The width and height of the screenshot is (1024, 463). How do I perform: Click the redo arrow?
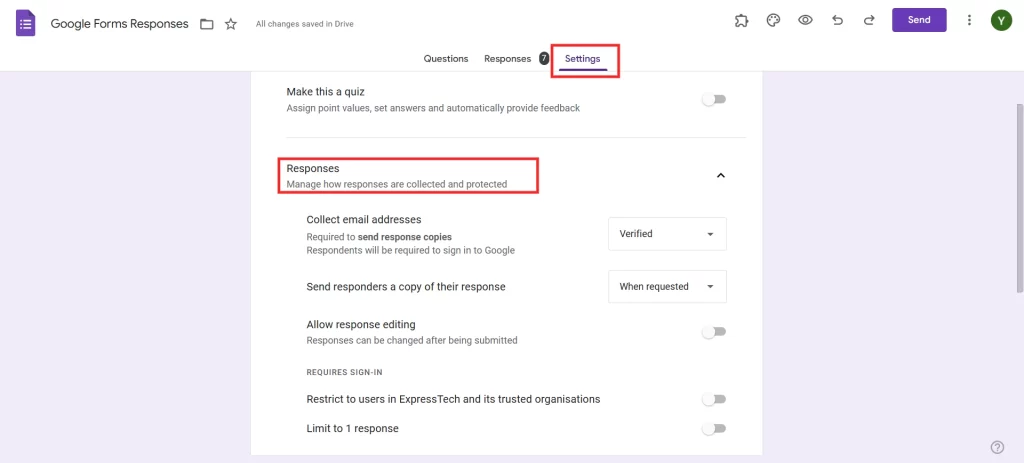pyautogui.click(x=869, y=20)
